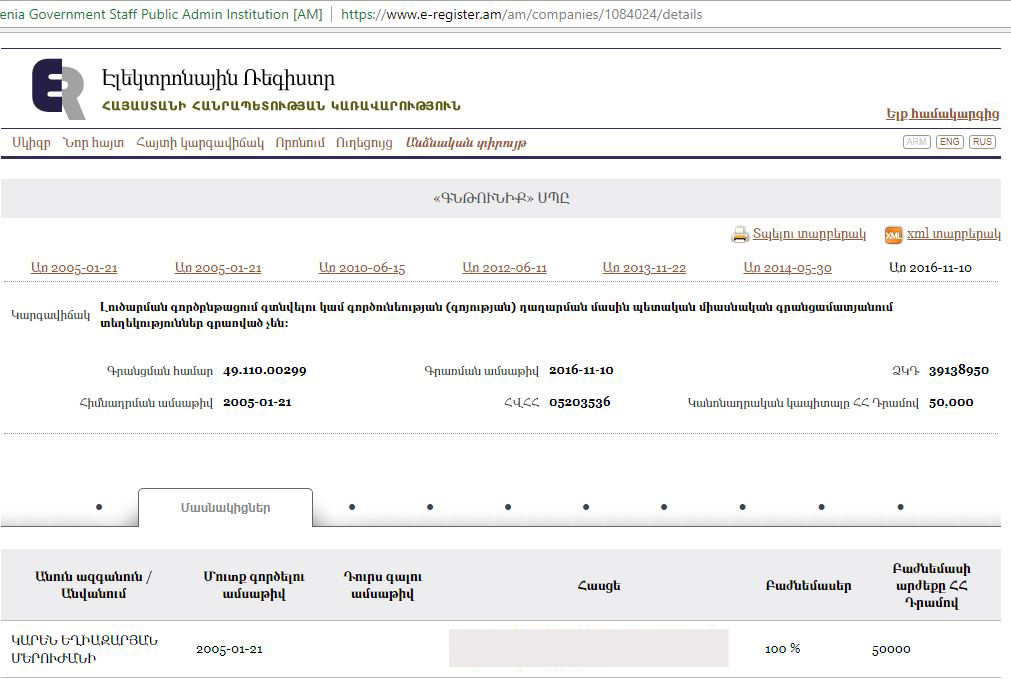Screen dimensions: 1011x679
Task: Select the current Առ 2016-11-10 record
Action: point(930,268)
